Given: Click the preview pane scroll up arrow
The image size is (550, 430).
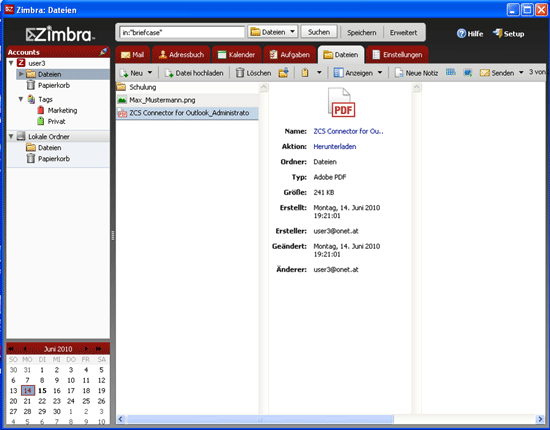Looking at the screenshot, I should 417,87.
